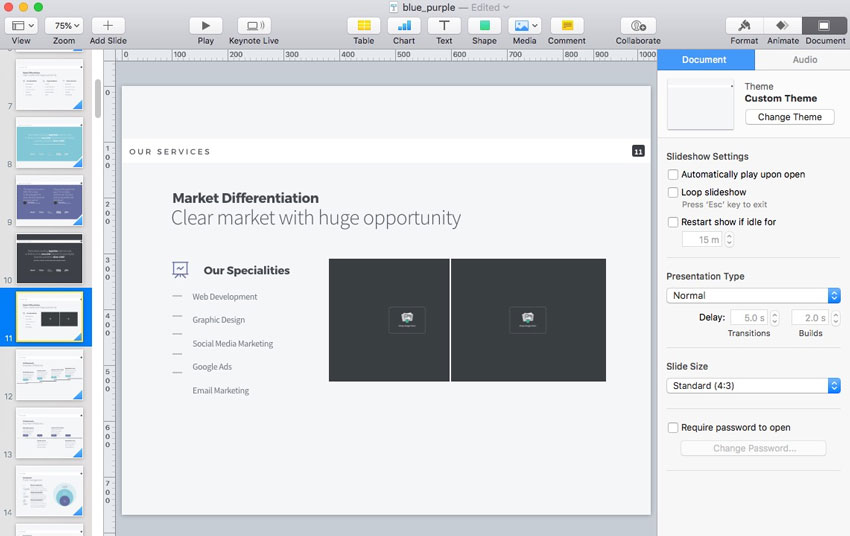Select the slide number 11 badge
This screenshot has height=536, width=850.
tap(638, 151)
